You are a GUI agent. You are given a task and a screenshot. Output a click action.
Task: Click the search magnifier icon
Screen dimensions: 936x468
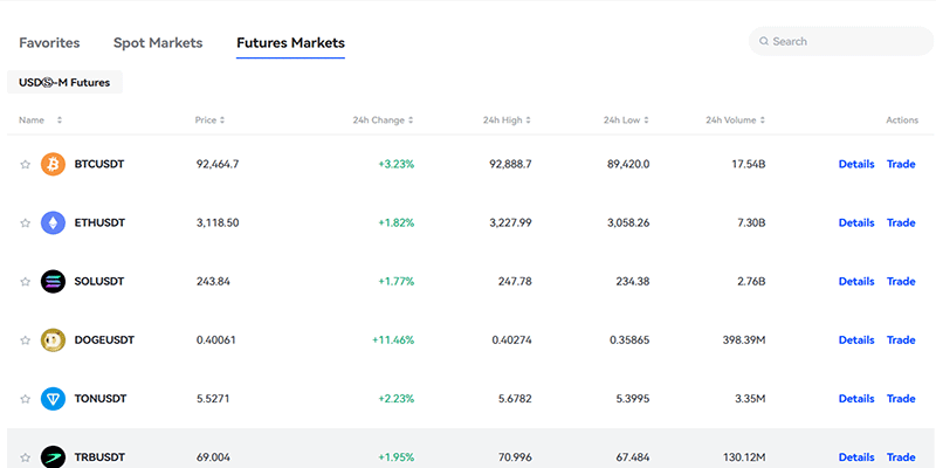point(764,42)
